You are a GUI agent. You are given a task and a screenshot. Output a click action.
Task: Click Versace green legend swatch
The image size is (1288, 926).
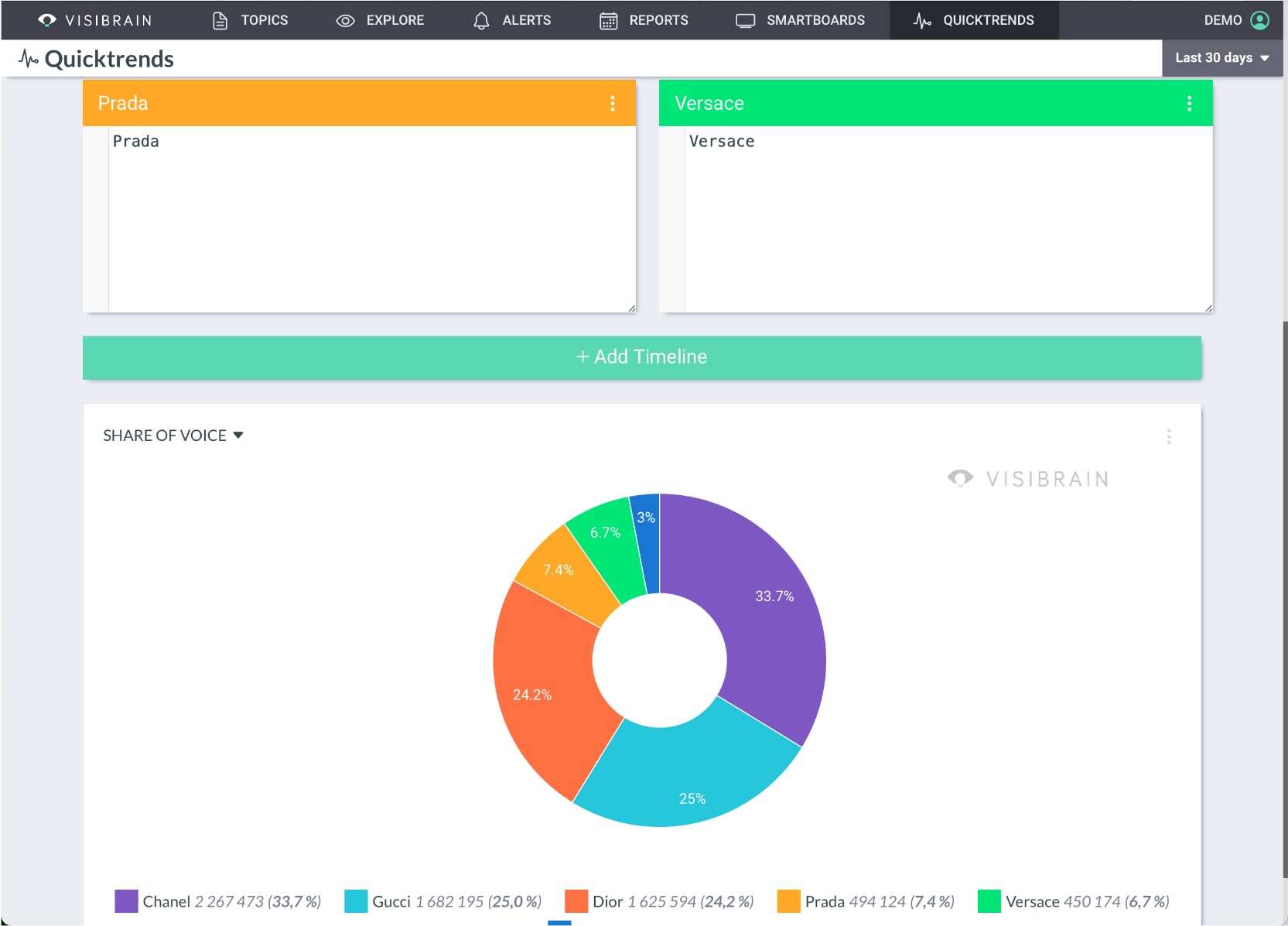pos(989,901)
